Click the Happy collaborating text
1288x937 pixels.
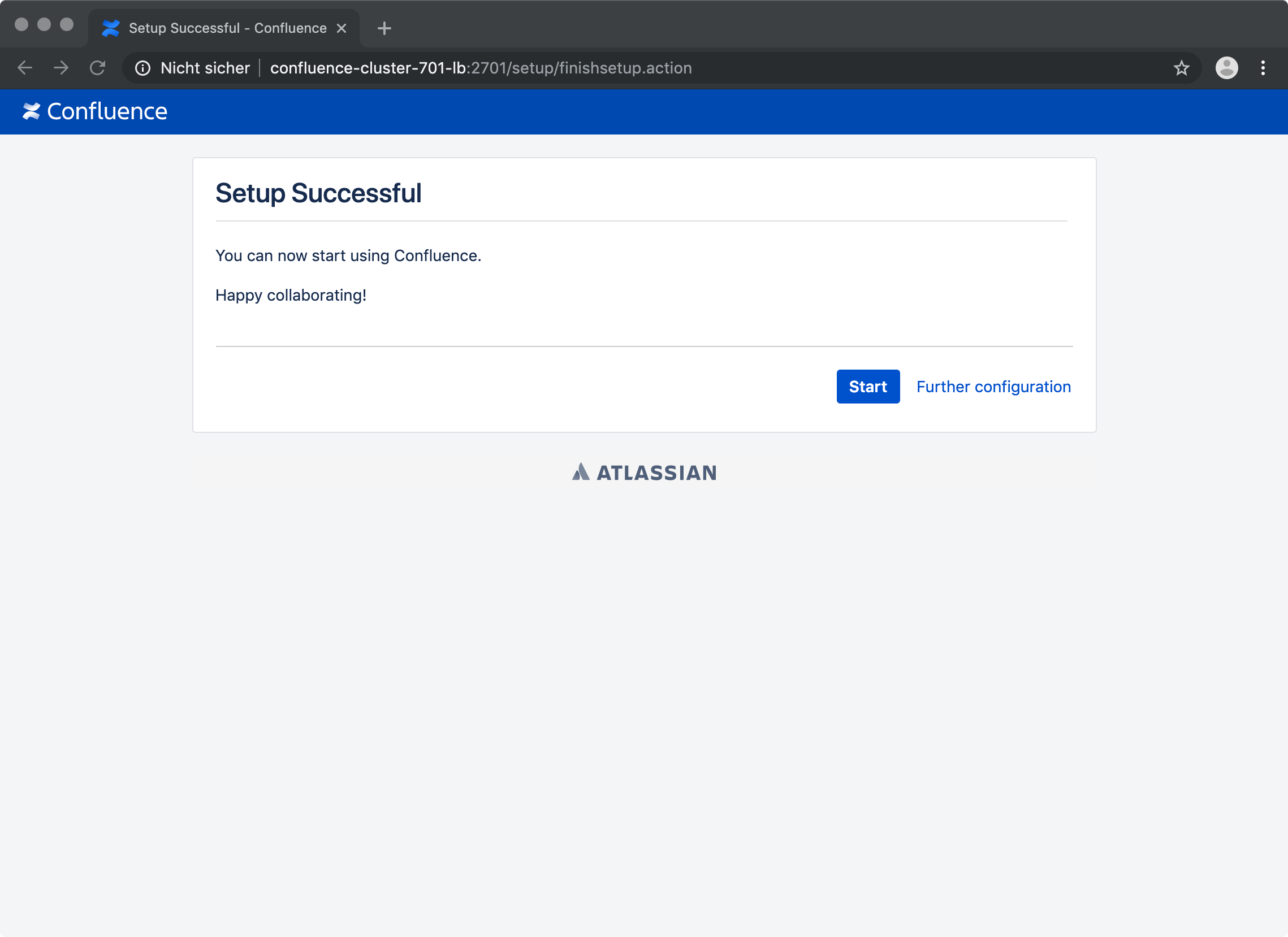pyautogui.click(x=291, y=295)
